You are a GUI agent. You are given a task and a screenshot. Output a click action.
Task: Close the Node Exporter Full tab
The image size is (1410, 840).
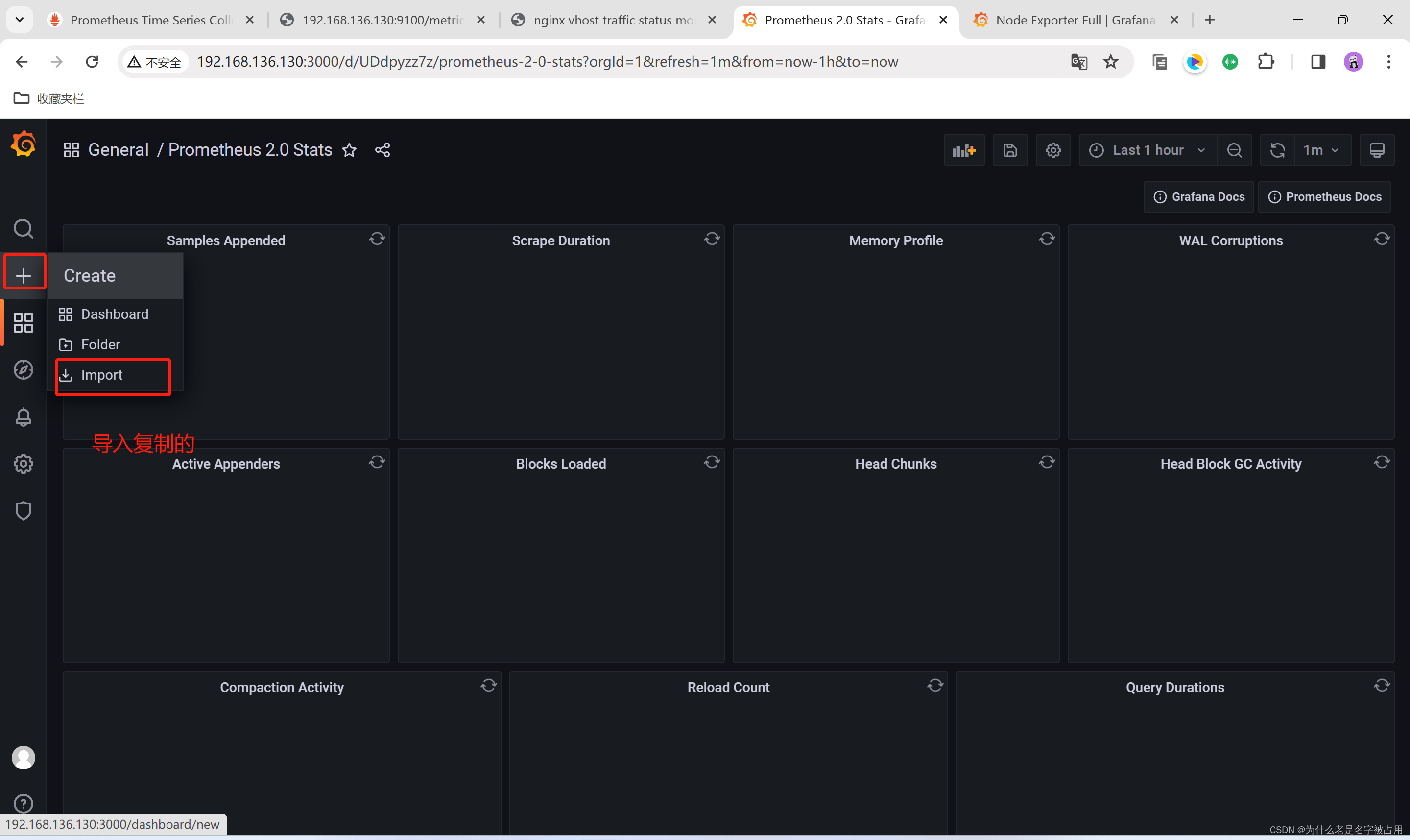[x=1174, y=20]
